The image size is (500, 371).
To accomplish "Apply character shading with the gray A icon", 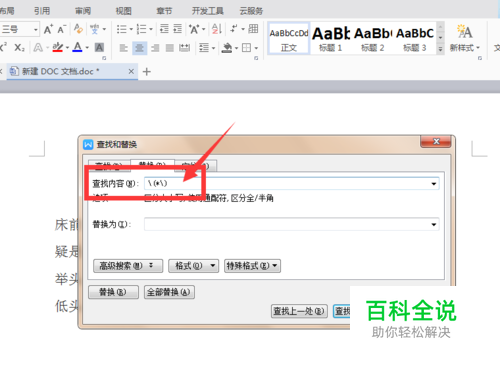I will point(99,48).
